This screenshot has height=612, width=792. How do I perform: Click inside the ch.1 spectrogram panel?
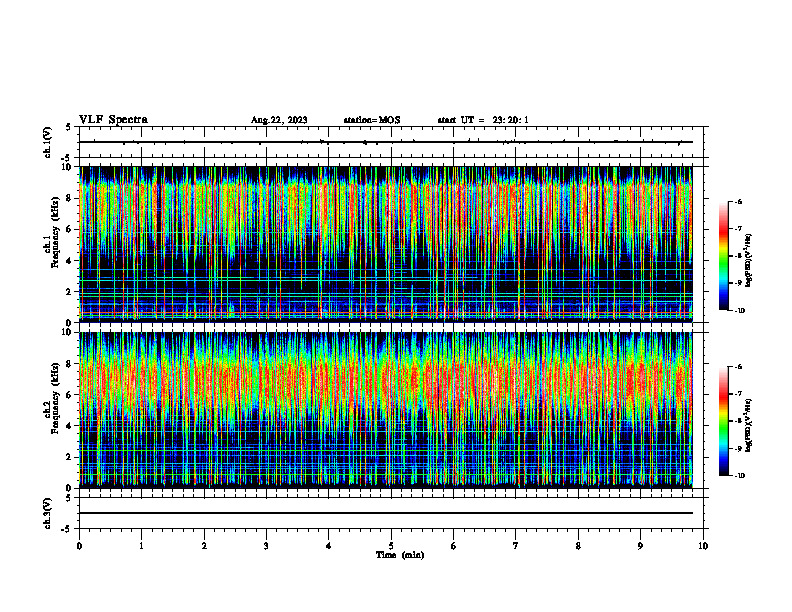tap(386, 244)
